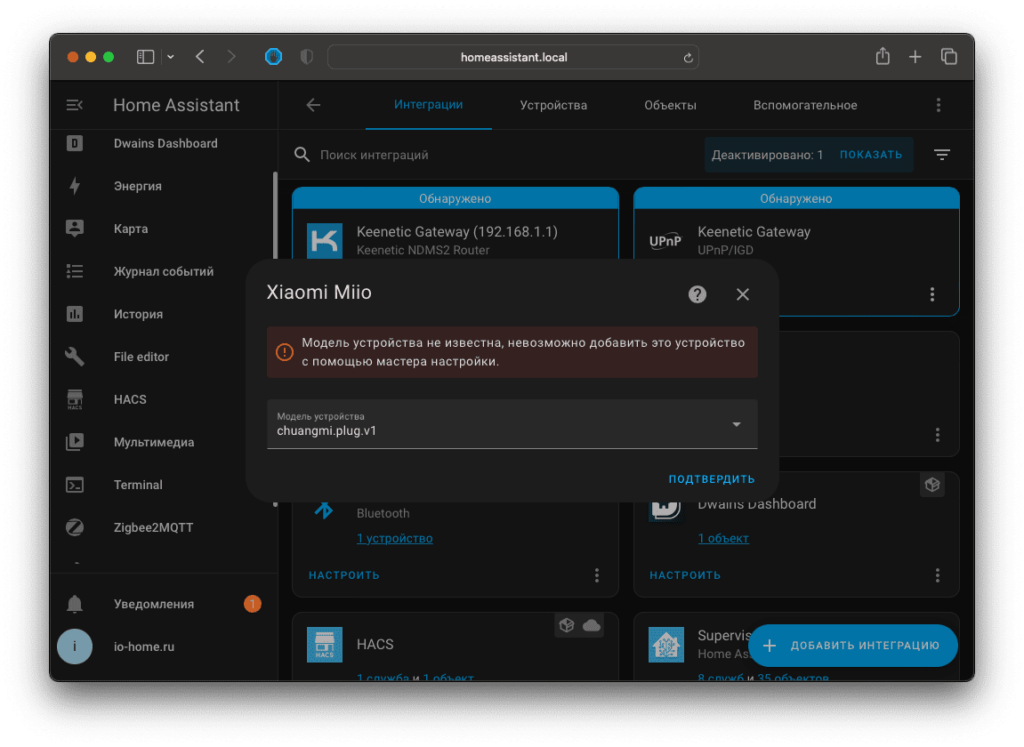Open Dwains Dashboard 1 объект link
The image size is (1024, 747).
click(x=723, y=539)
